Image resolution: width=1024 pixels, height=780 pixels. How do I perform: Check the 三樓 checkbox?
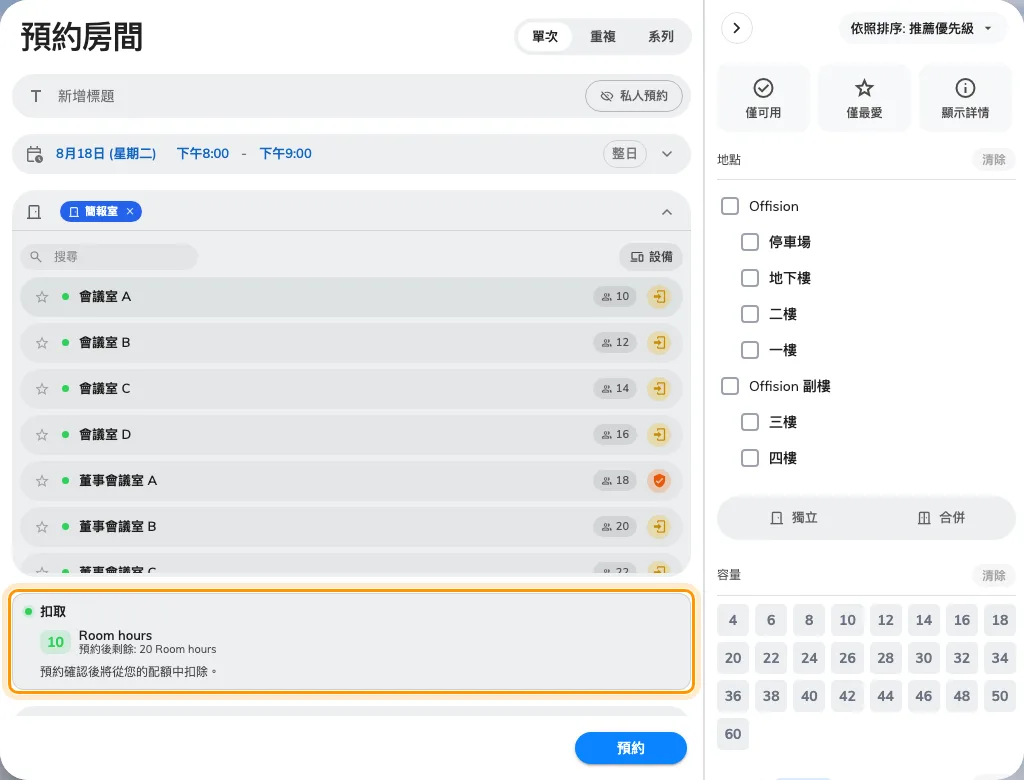click(x=750, y=422)
